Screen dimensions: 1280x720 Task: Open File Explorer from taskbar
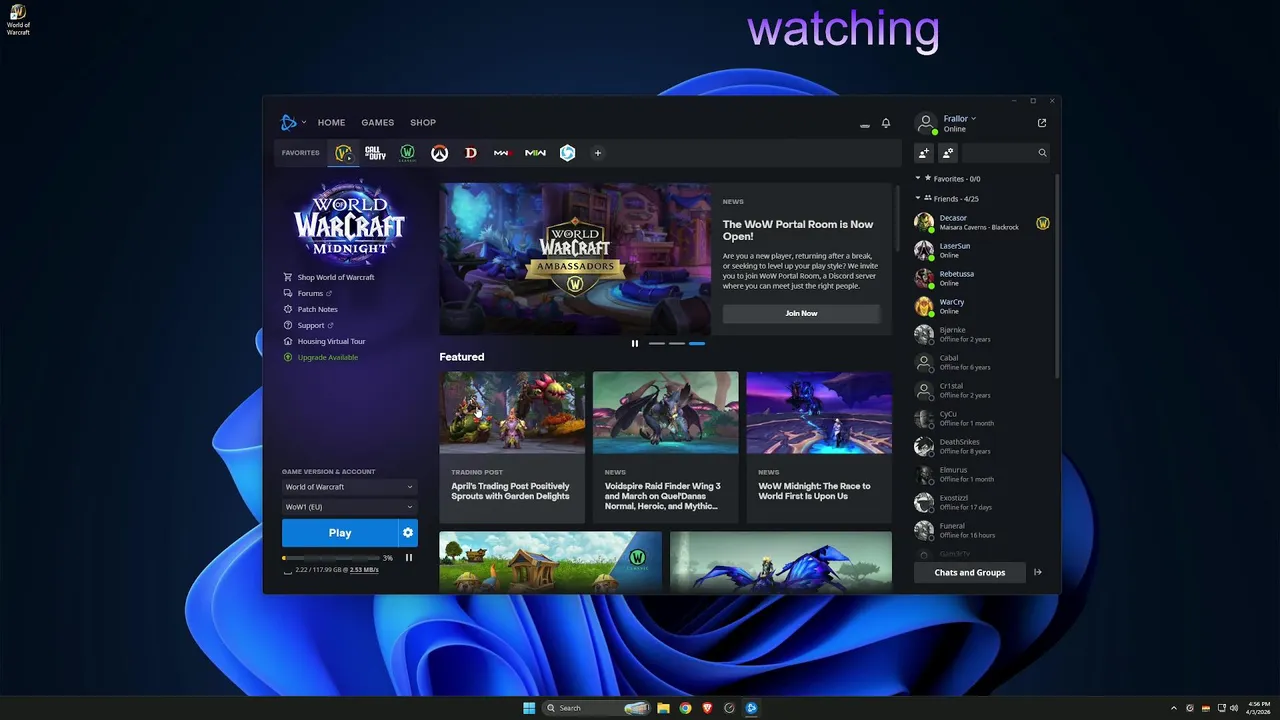663,708
